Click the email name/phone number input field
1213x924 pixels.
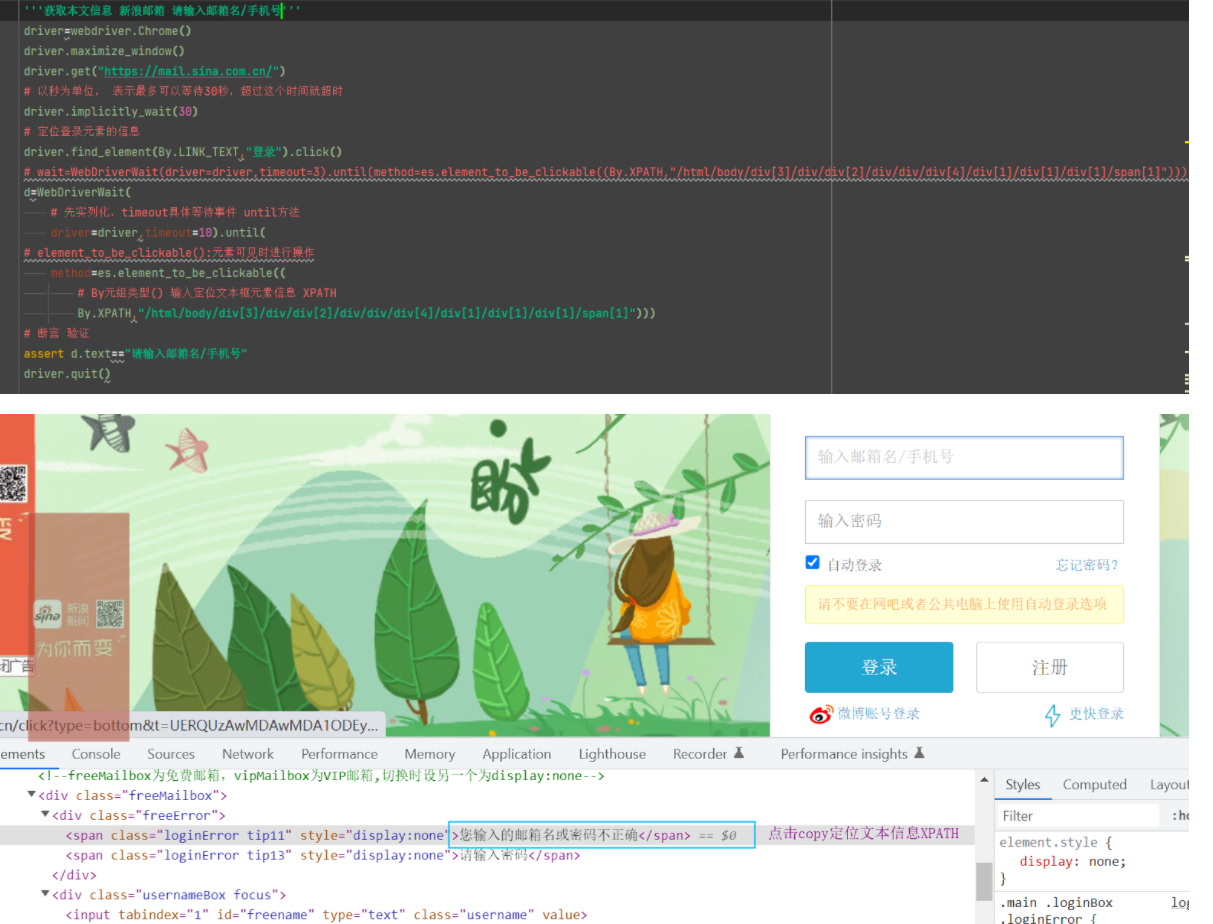[964, 457]
